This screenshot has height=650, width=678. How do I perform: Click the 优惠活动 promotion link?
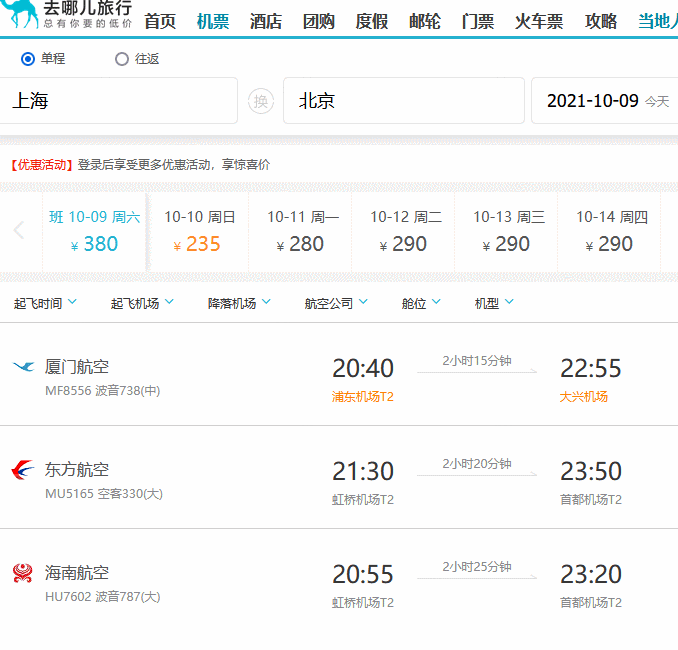coord(42,165)
